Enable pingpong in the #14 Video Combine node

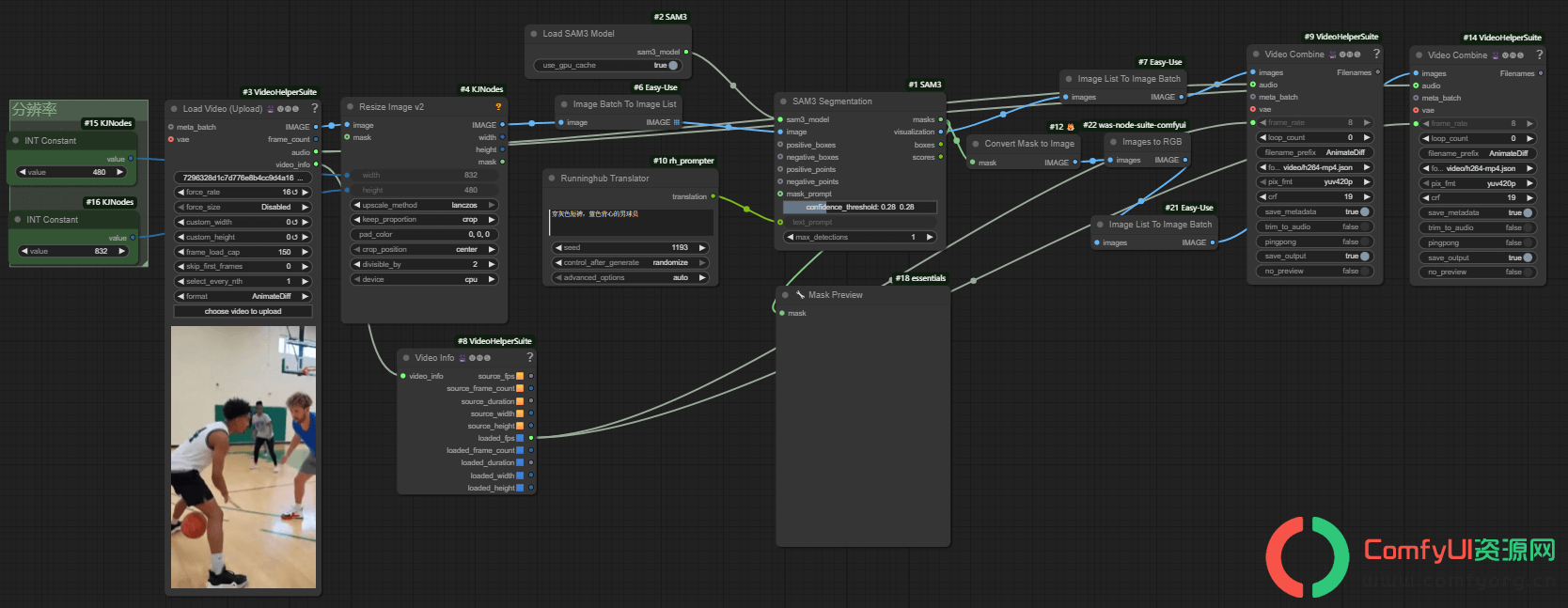pyautogui.click(x=1479, y=242)
